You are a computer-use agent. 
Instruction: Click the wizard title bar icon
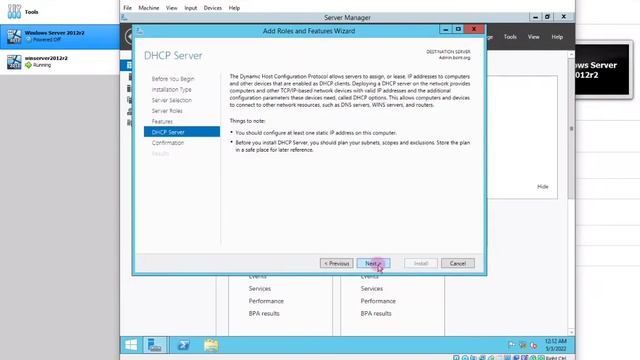pyautogui.click(x=140, y=31)
